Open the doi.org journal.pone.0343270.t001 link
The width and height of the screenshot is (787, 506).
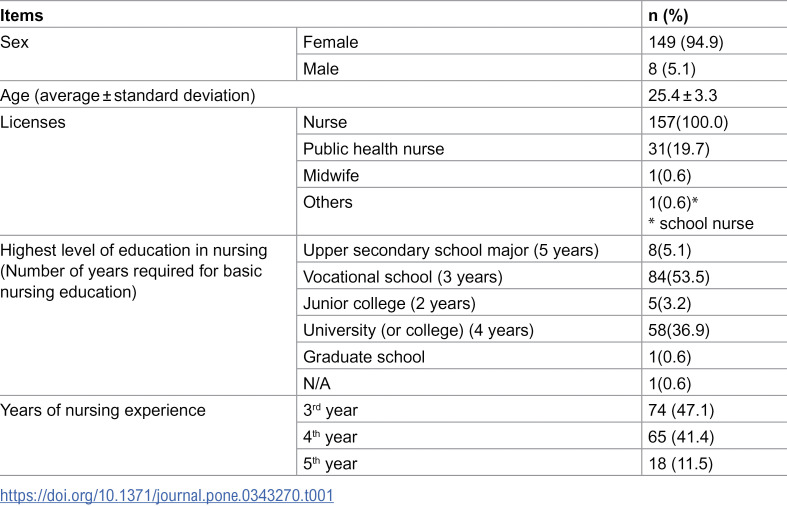[x=167, y=495]
